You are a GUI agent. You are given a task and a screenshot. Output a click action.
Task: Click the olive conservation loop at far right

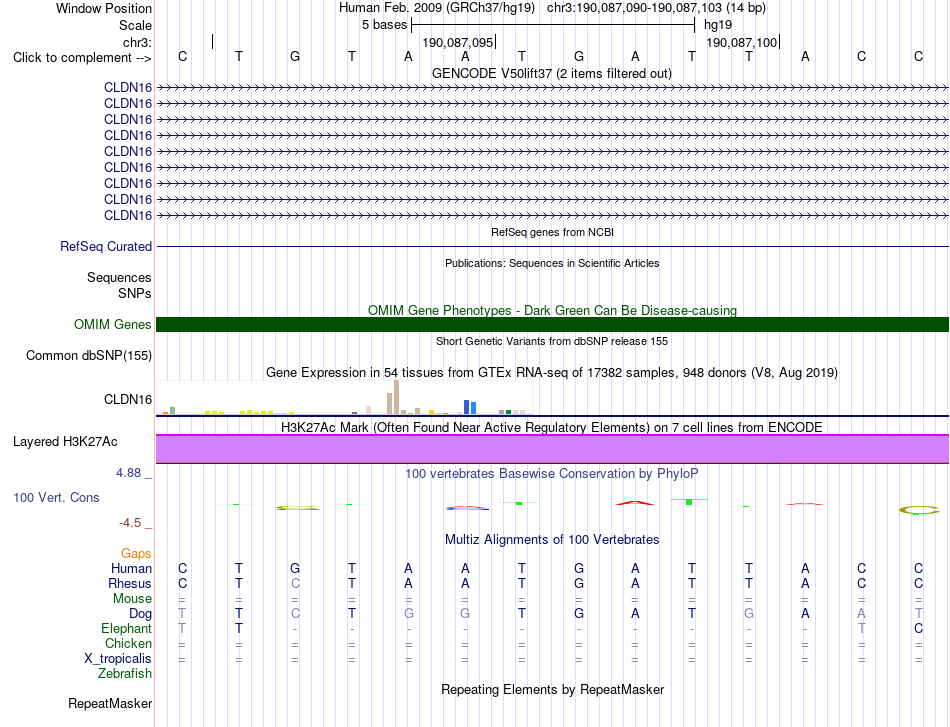[x=919, y=510]
